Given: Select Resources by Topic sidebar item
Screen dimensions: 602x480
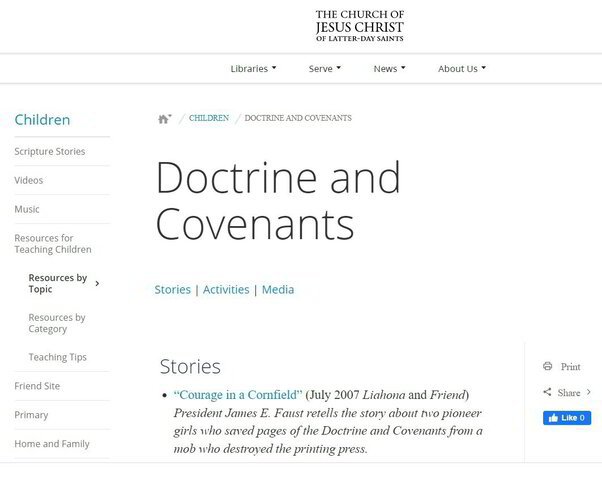Looking at the screenshot, I should pos(58,283).
